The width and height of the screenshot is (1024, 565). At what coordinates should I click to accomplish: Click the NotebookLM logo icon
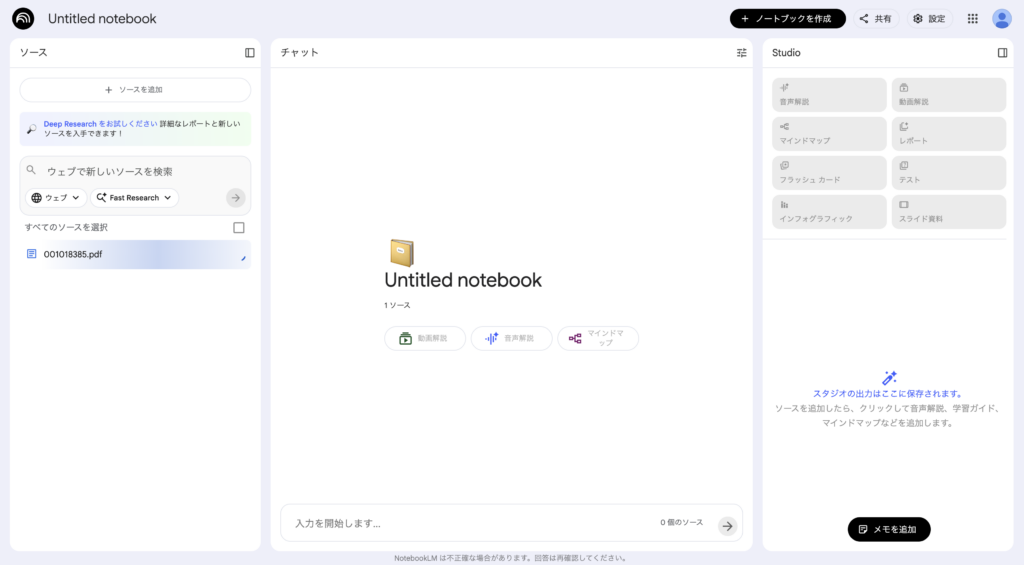[23, 19]
